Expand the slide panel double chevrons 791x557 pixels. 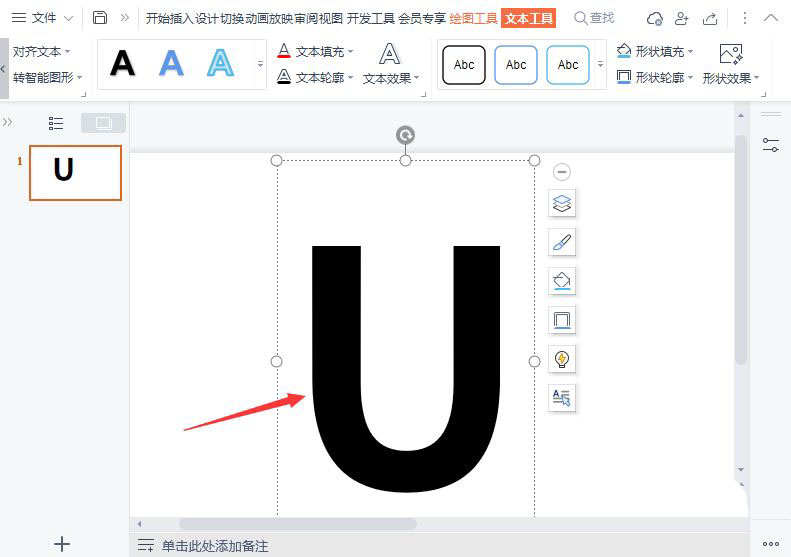(7, 122)
